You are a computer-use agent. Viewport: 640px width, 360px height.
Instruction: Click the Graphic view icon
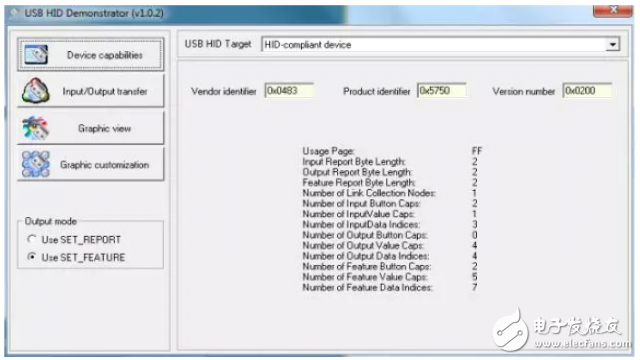pyautogui.click(x=36, y=128)
